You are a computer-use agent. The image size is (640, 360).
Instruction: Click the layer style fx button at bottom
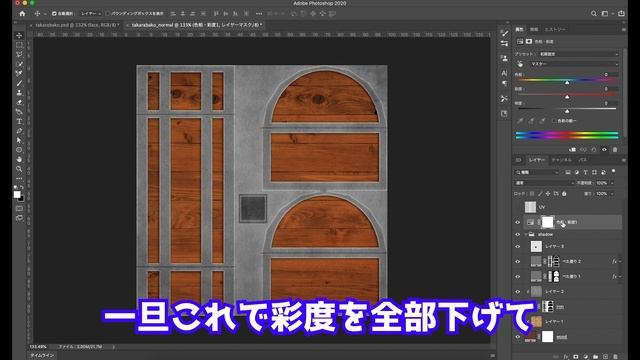tap(566, 356)
